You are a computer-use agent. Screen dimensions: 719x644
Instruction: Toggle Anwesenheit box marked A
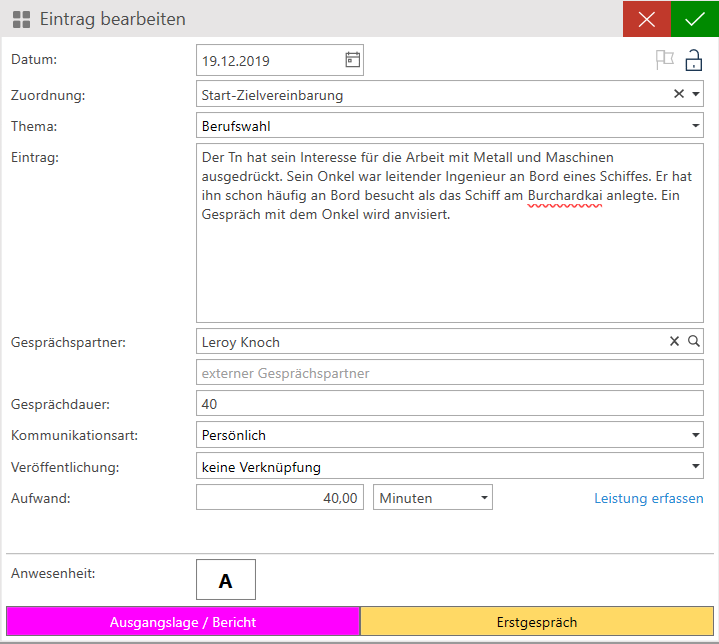(226, 580)
